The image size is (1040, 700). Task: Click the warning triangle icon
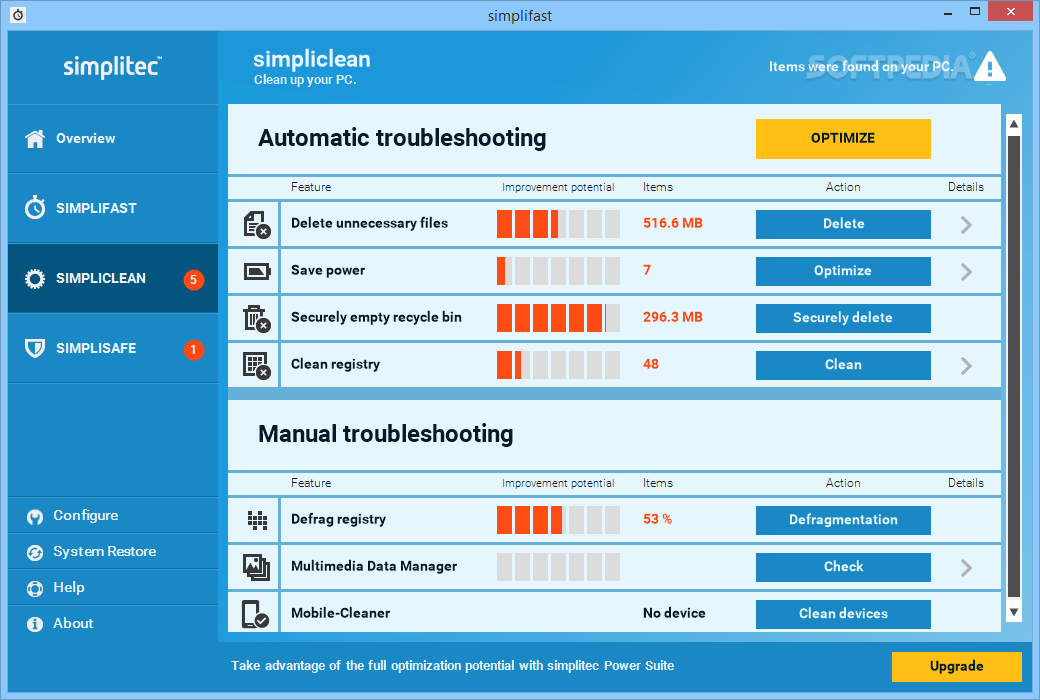(990, 66)
